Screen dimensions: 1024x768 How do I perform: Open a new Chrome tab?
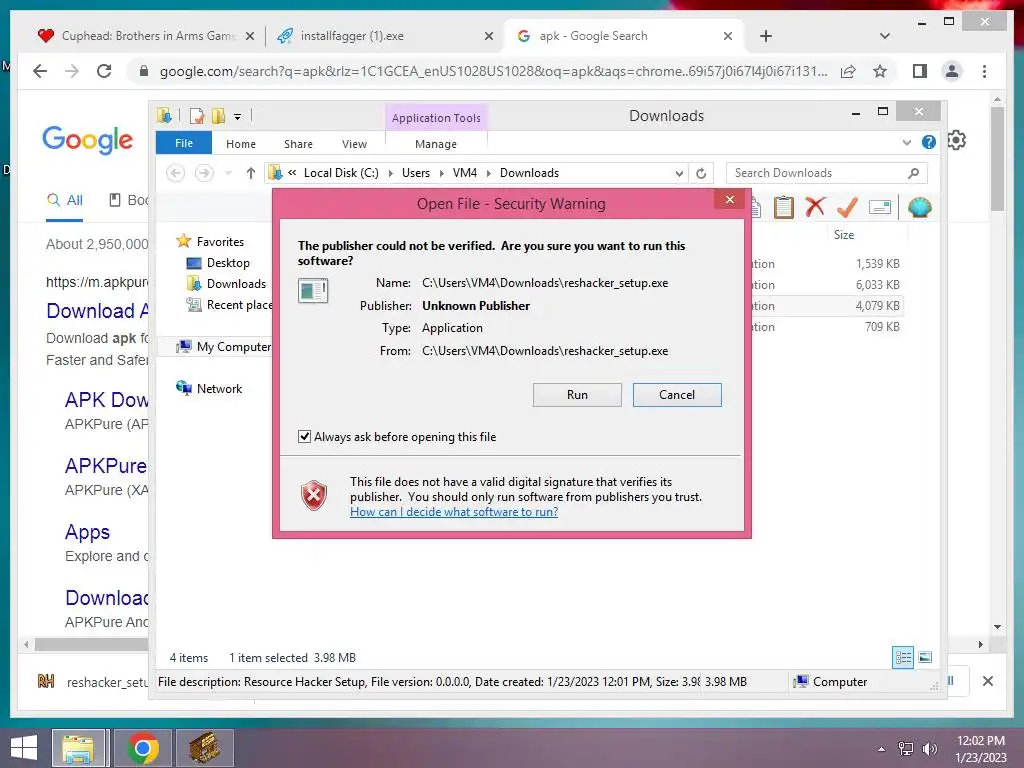[x=766, y=36]
